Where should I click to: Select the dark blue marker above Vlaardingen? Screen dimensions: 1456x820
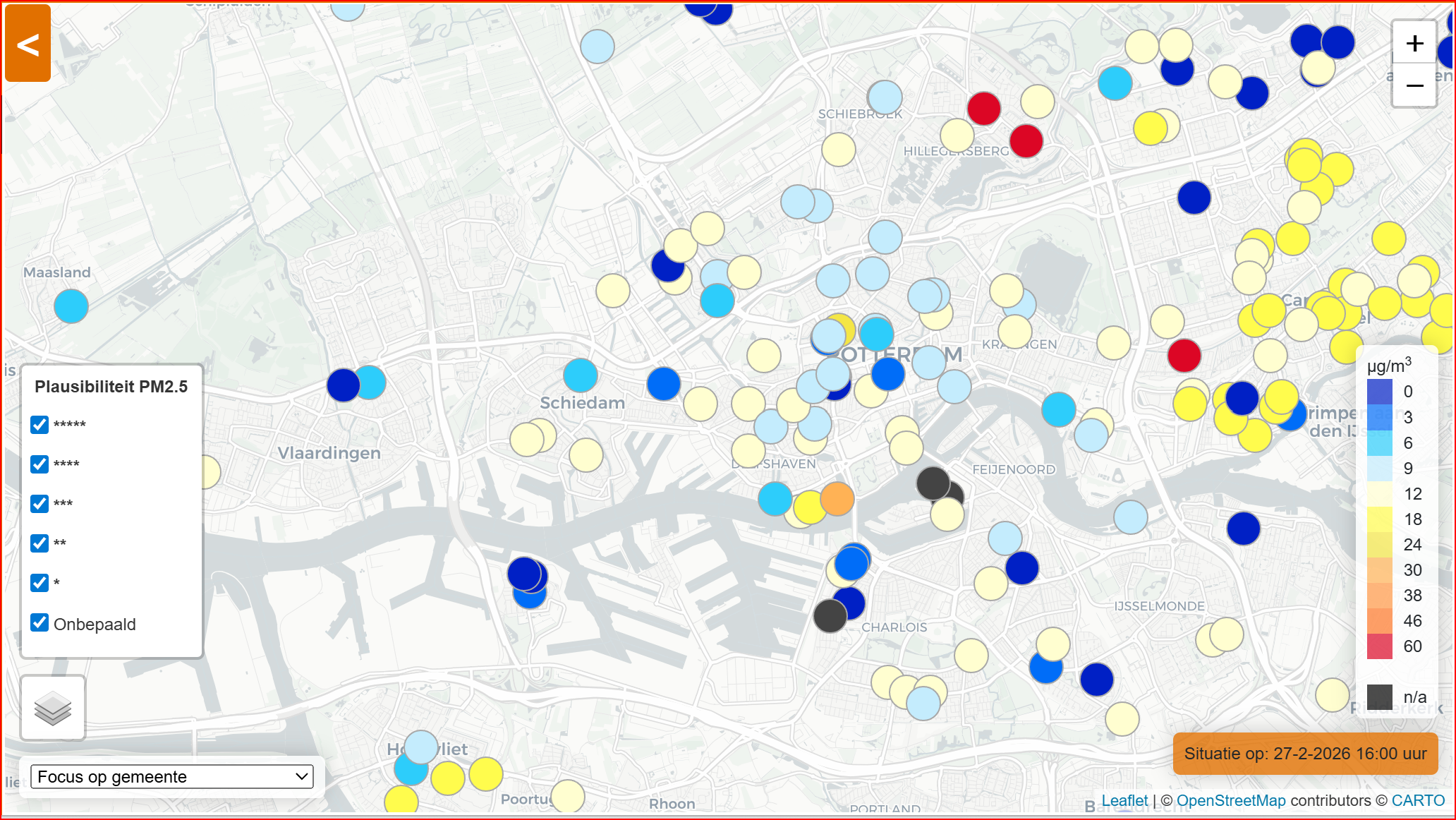(x=344, y=385)
